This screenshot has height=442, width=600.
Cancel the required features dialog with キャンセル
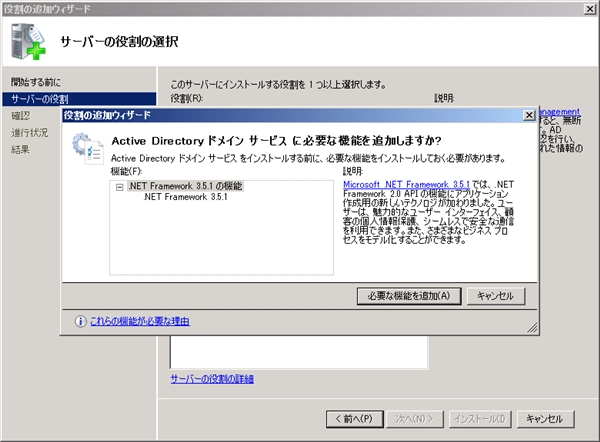coord(496,296)
